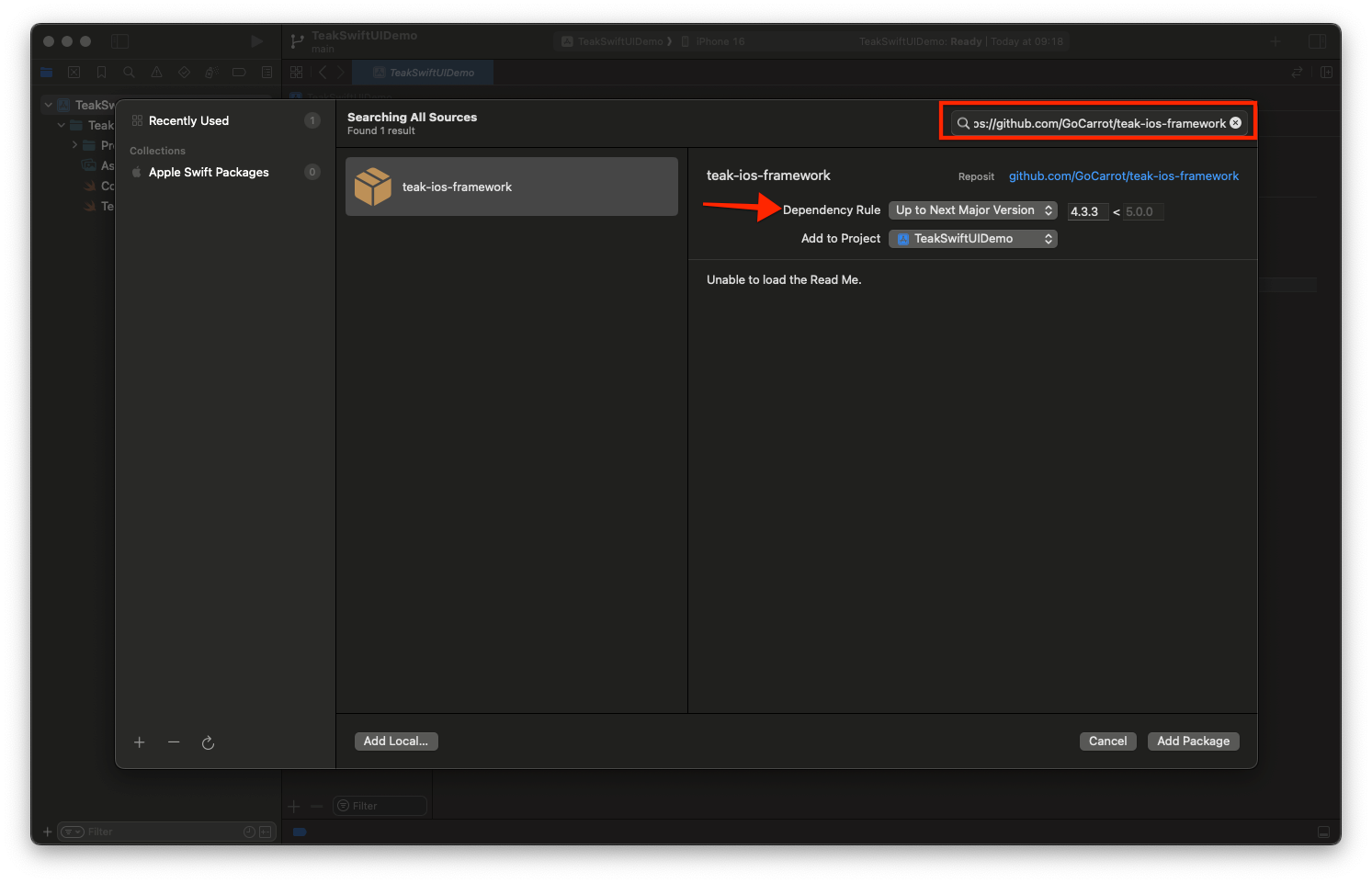This screenshot has width=1372, height=883.
Task: Clear the package URL search field
Action: 1236,123
